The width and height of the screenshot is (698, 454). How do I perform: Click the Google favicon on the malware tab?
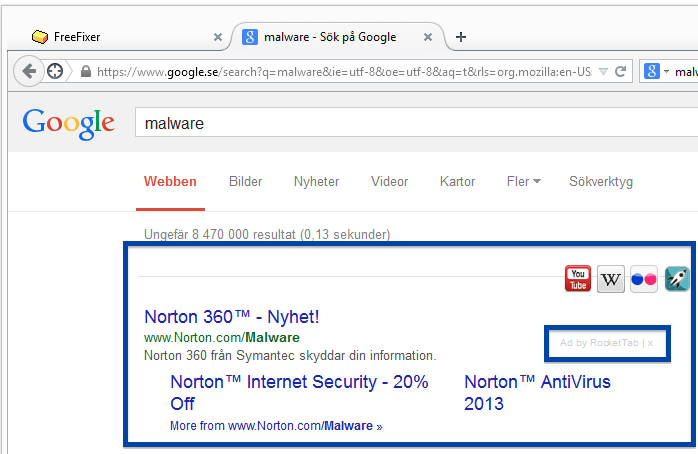pyautogui.click(x=250, y=37)
